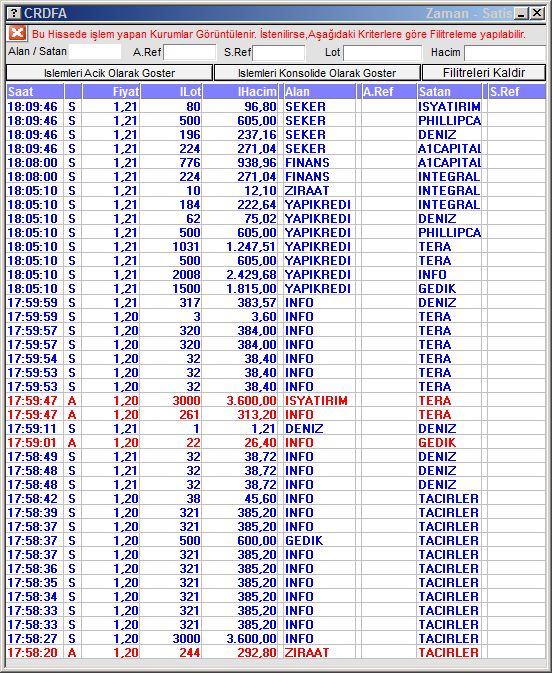Click into the Hacim filter field
Screen dimensions: 552x673
[505, 53]
